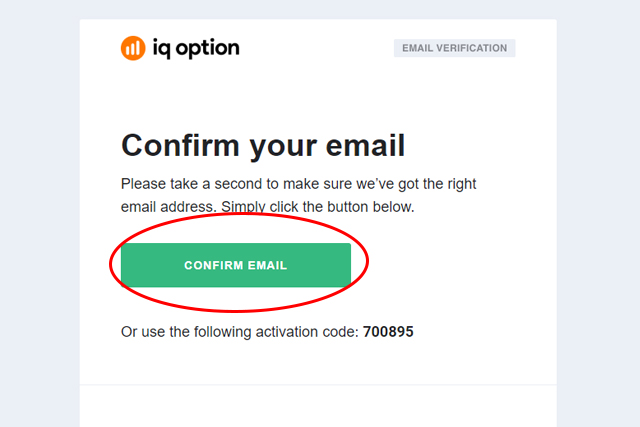Click the 'Please take a second' sentence

point(298,184)
